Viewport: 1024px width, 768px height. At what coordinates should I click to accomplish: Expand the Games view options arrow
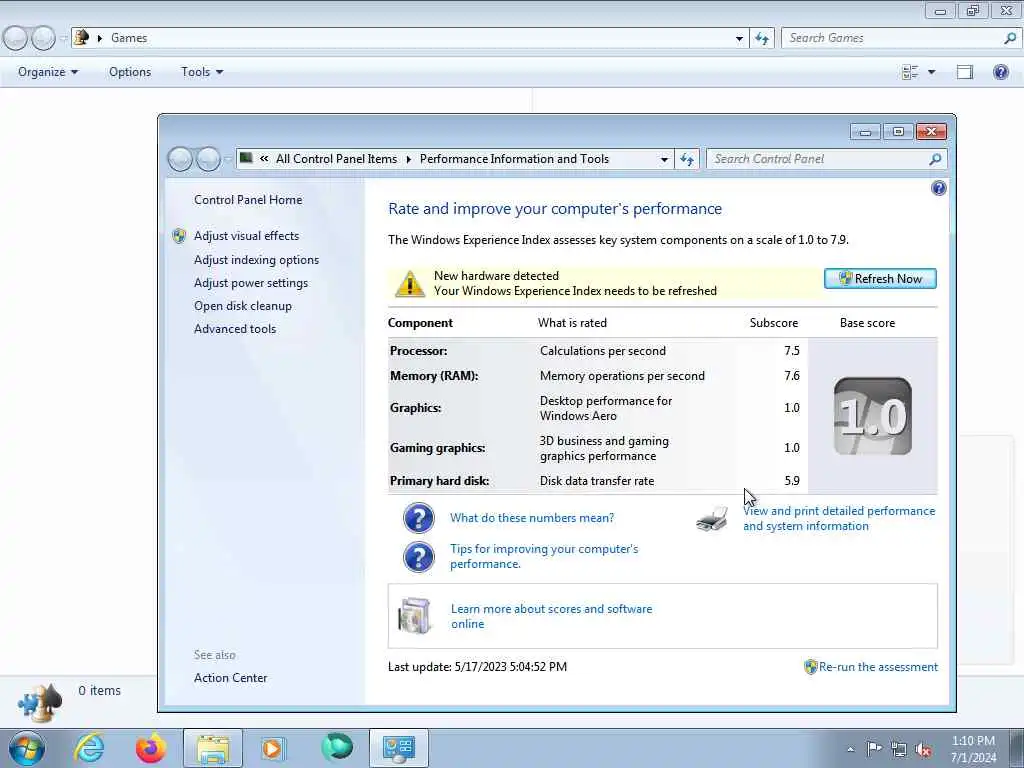point(932,72)
